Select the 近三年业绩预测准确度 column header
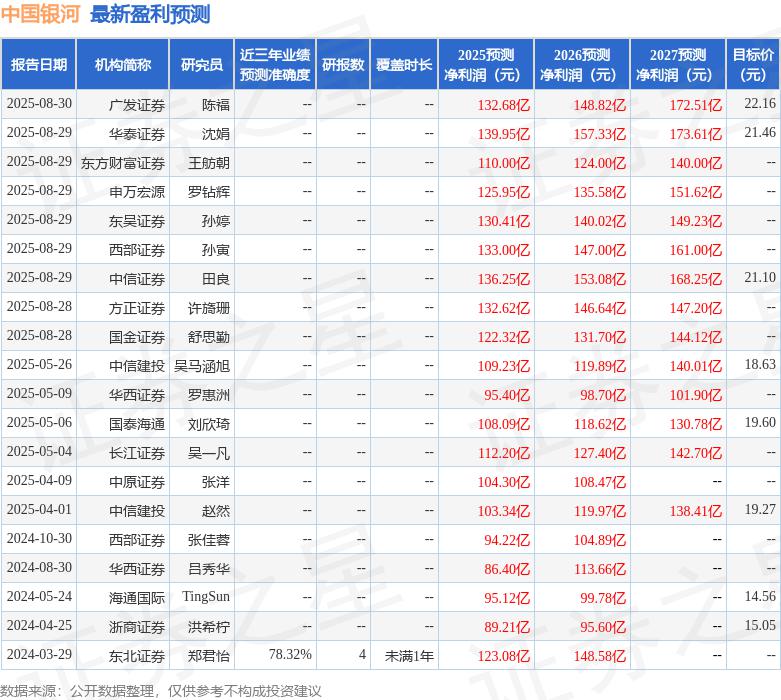Screen dimensions: 781x700 (x=275, y=65)
